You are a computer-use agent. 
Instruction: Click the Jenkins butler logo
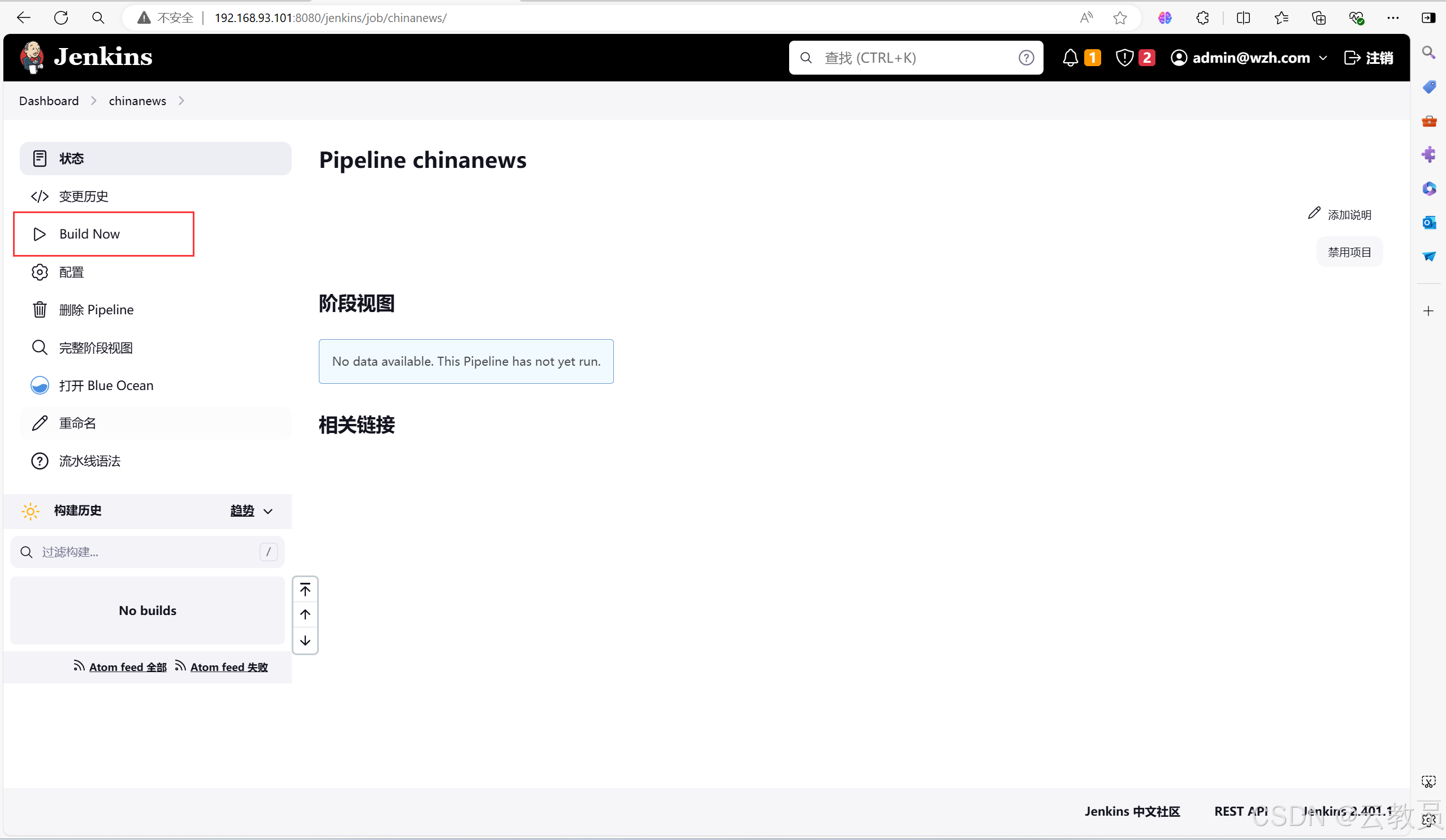click(x=32, y=58)
